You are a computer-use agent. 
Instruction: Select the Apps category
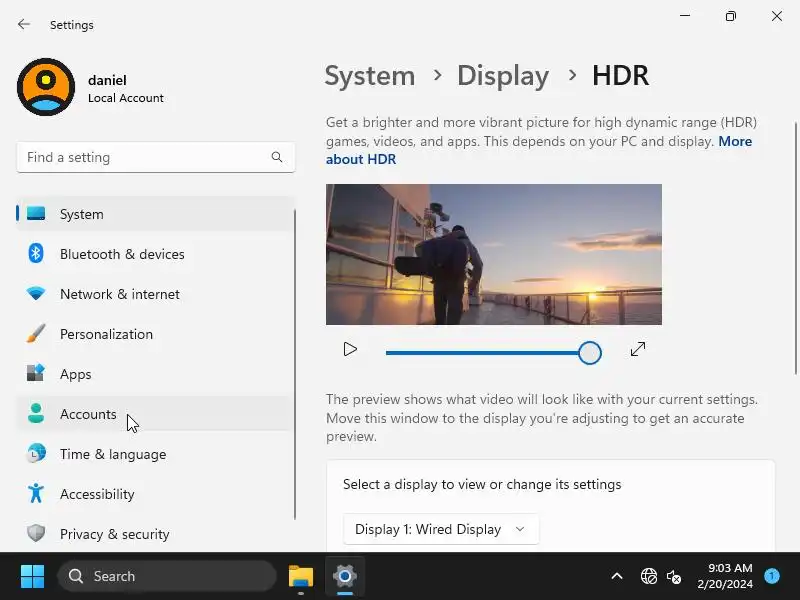(x=155, y=374)
